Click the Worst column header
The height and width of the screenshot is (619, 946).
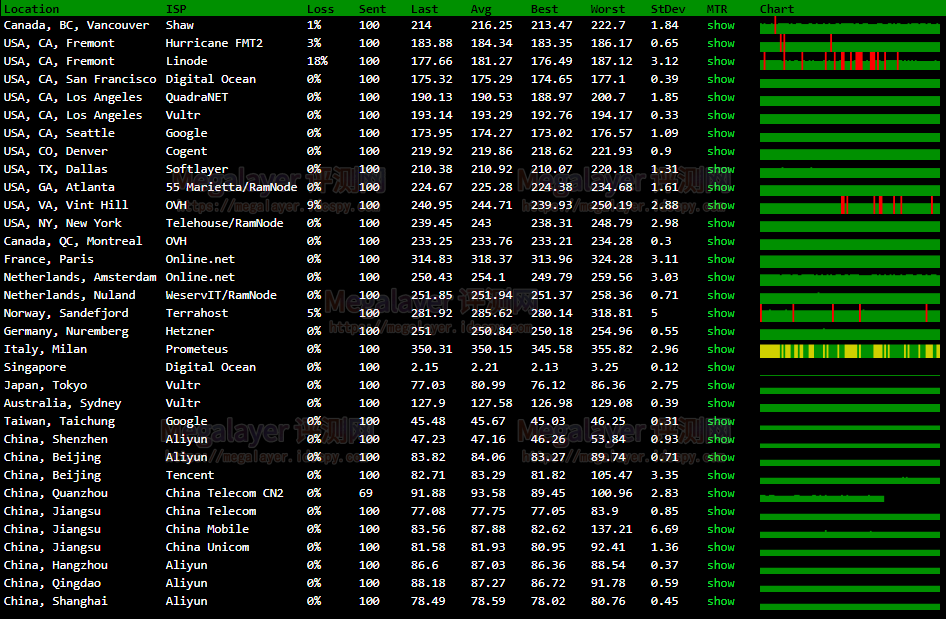[608, 9]
